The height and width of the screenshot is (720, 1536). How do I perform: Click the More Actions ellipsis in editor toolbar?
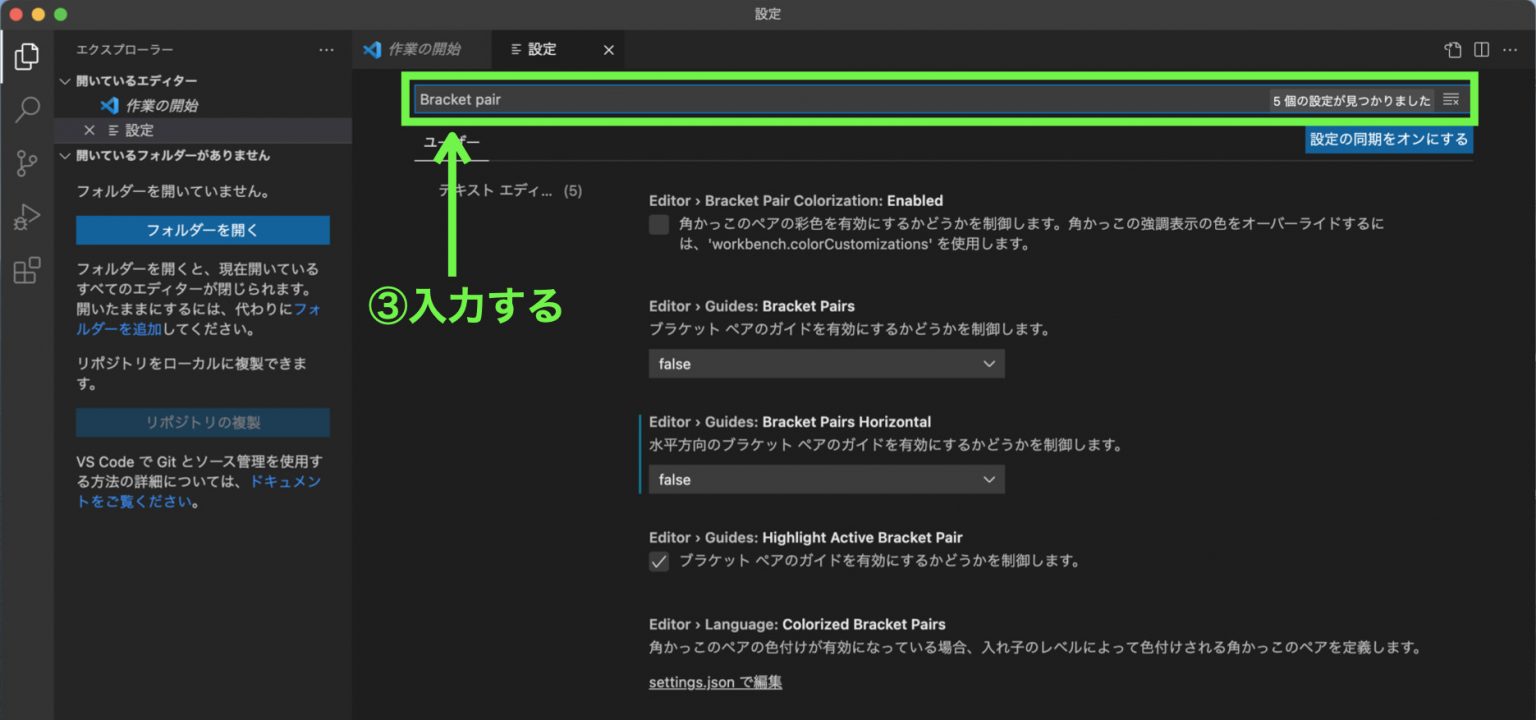click(x=1511, y=48)
